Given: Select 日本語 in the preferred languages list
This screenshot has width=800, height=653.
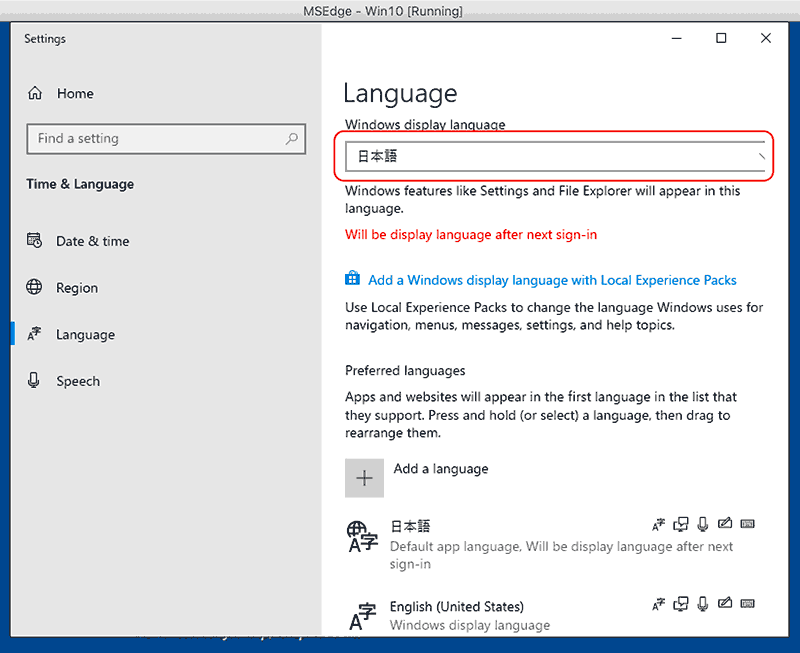Looking at the screenshot, I should point(410,527).
